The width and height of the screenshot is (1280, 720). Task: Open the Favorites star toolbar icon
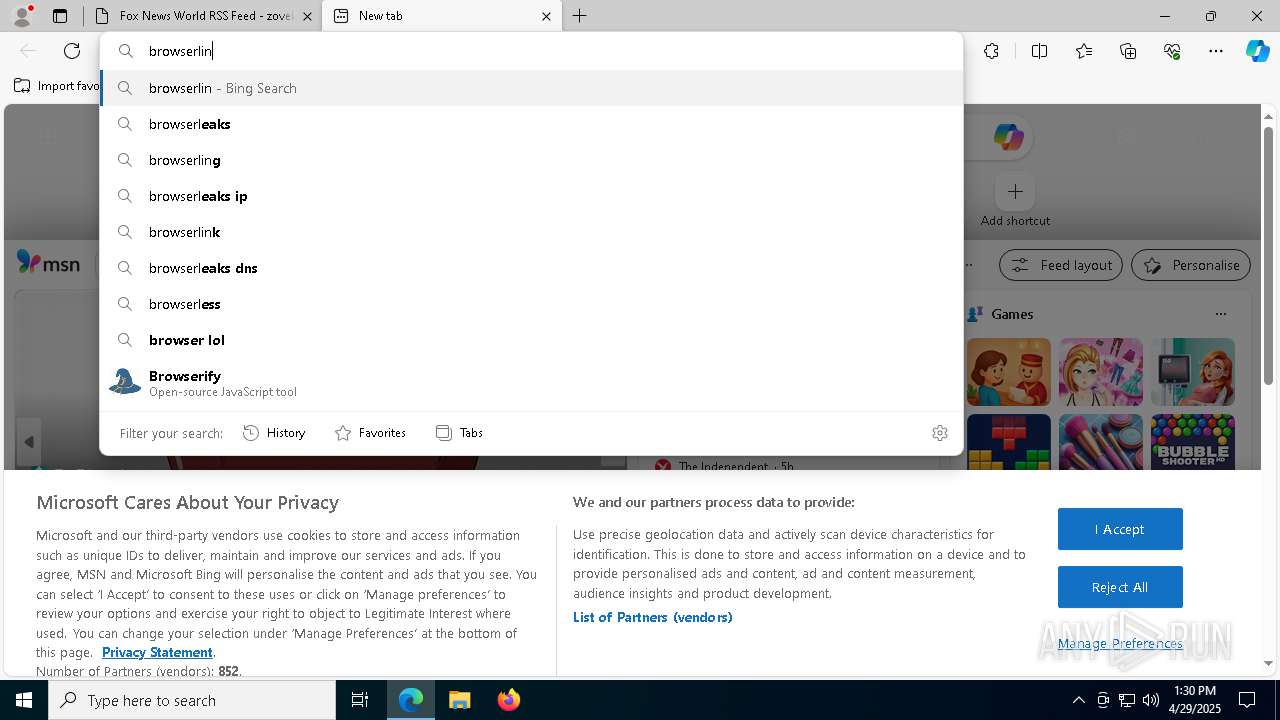tap(1084, 51)
